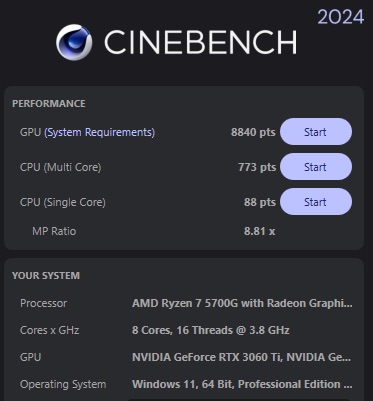The height and width of the screenshot is (401, 373).
Task: Start the CPU Multi Core benchmark
Action: point(316,167)
